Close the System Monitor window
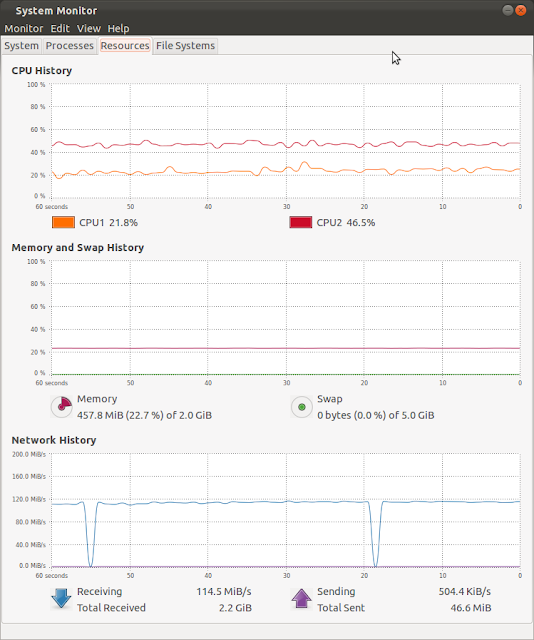534x640 pixels. coord(521,10)
